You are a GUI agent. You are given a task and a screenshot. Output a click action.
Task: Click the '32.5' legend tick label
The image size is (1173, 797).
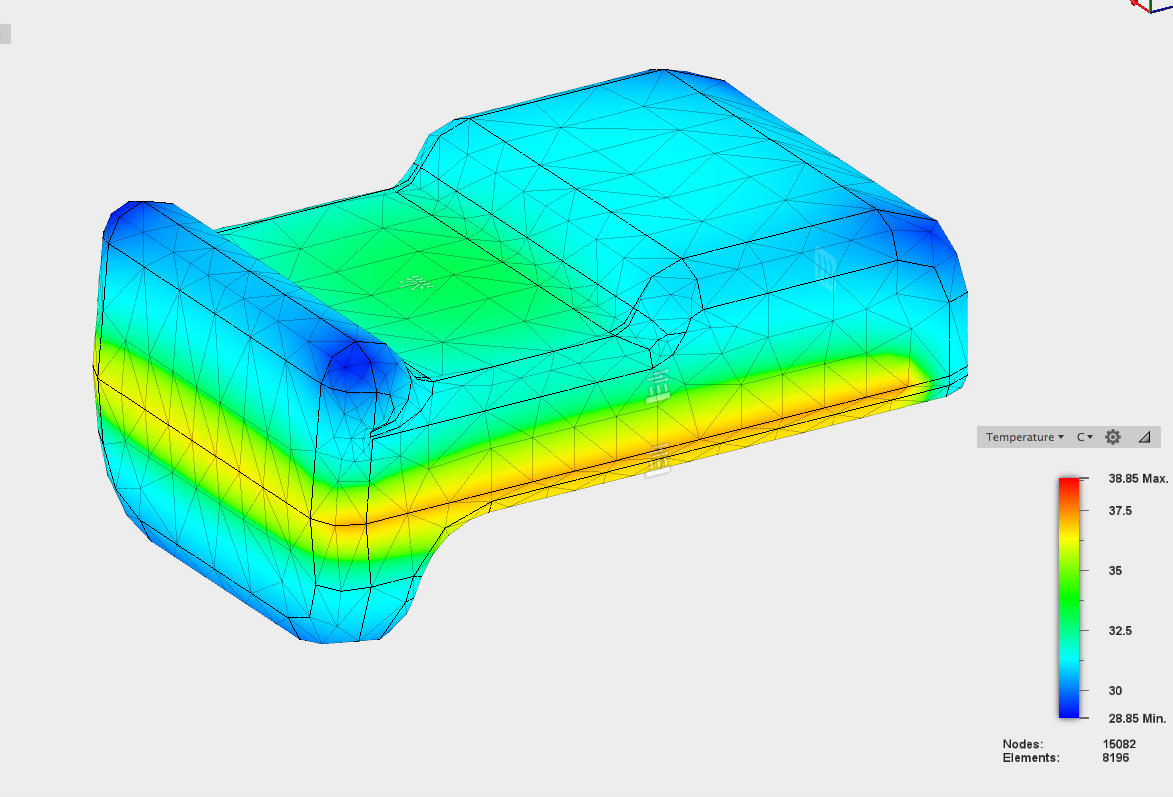(x=1120, y=631)
